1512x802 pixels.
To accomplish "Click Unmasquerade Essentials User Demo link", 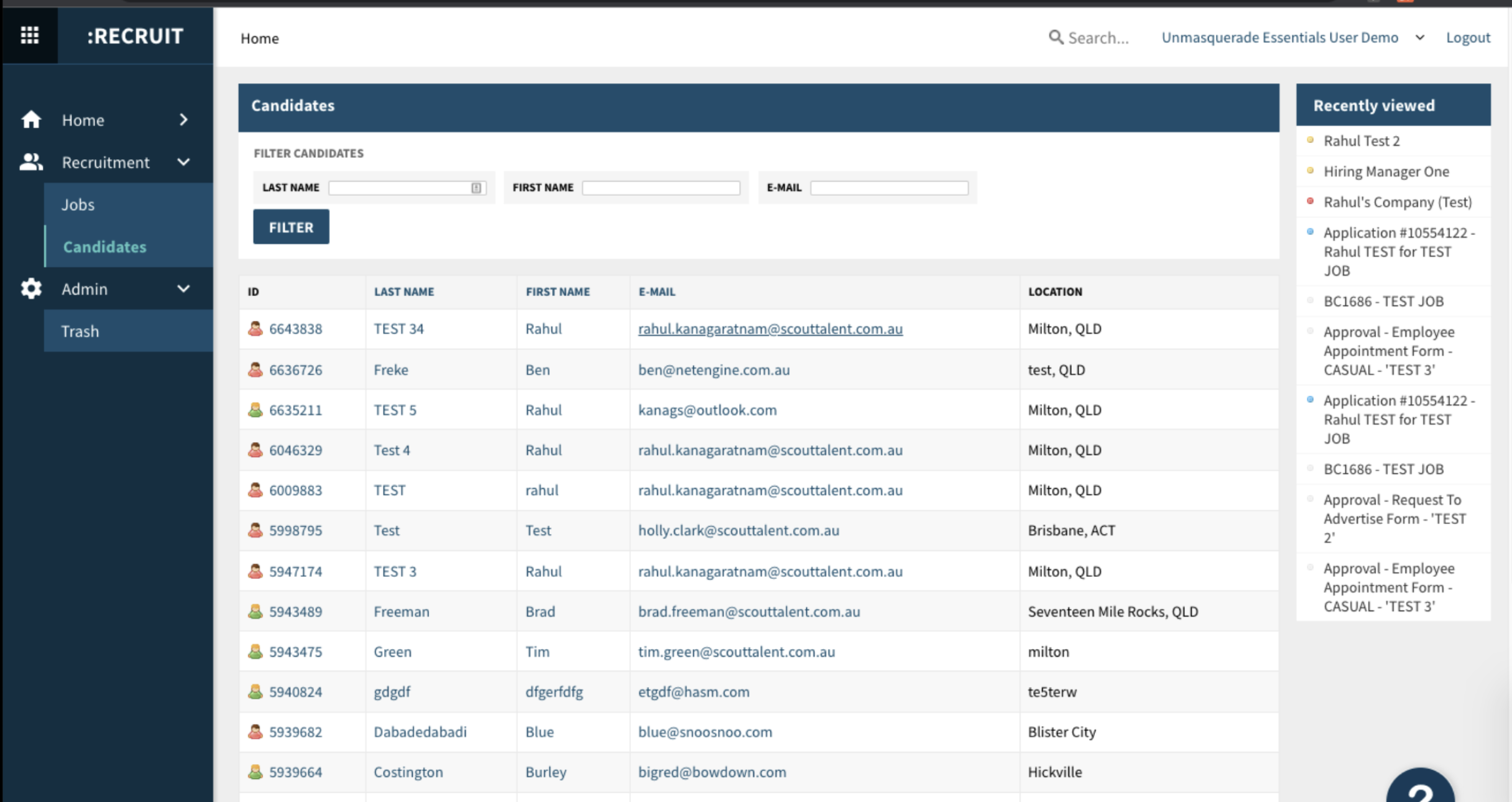I will pyautogui.click(x=1279, y=37).
